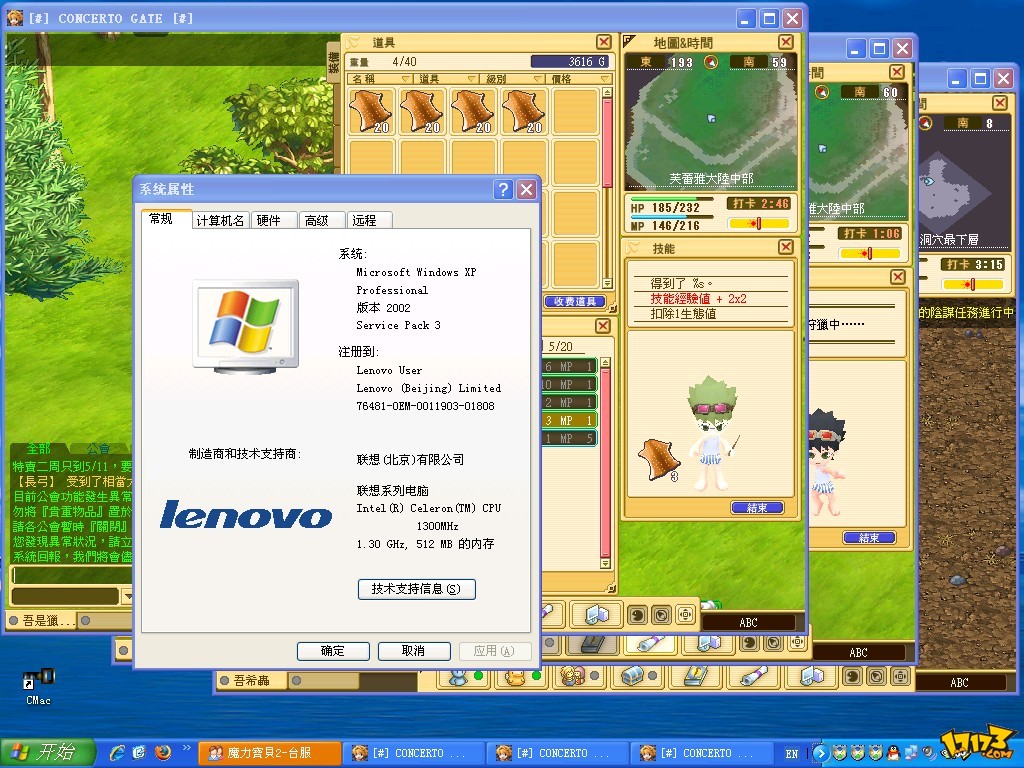
Task: Click the yellow slider under 打卡 2:46
Action: point(759,223)
